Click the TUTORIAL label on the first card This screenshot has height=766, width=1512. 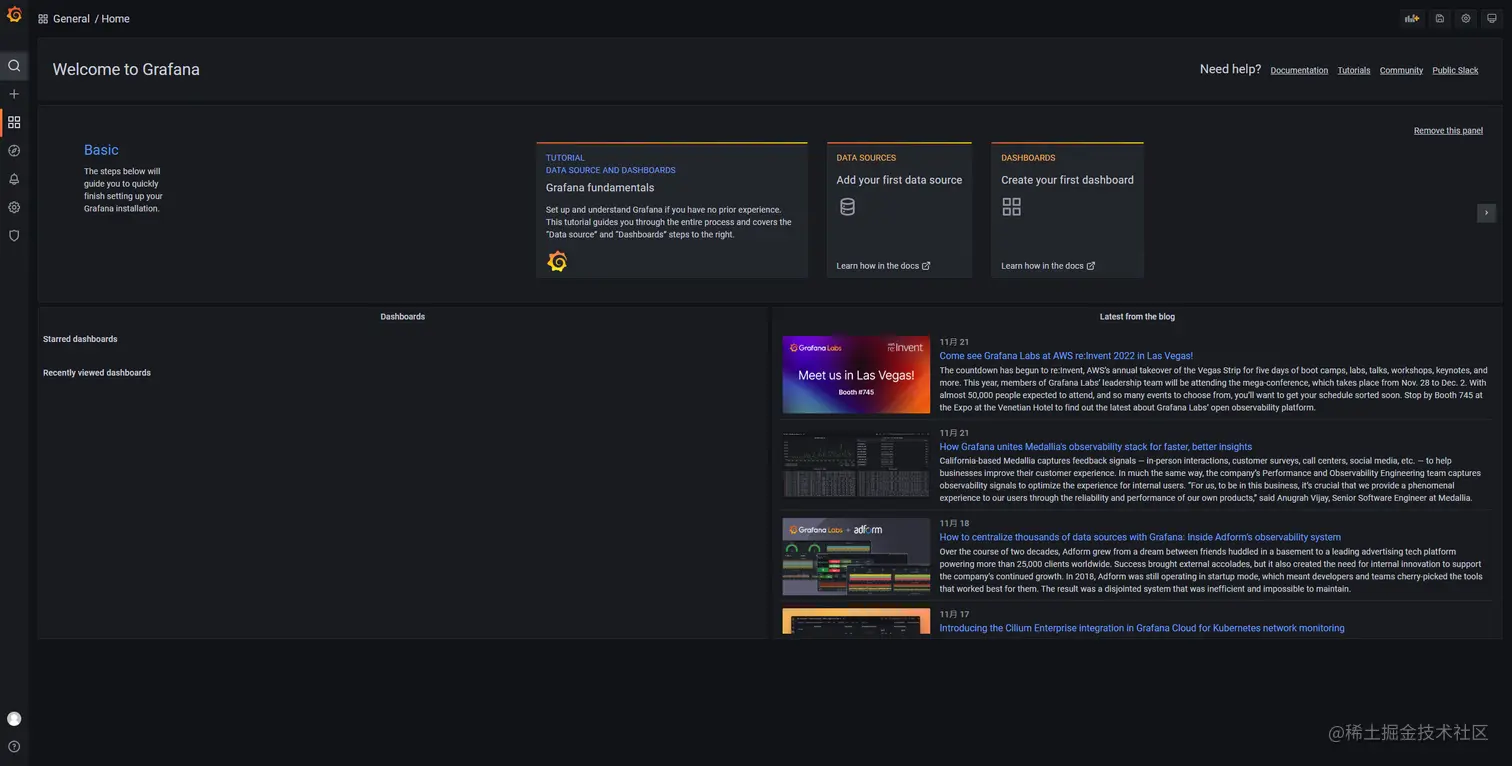[x=565, y=158]
